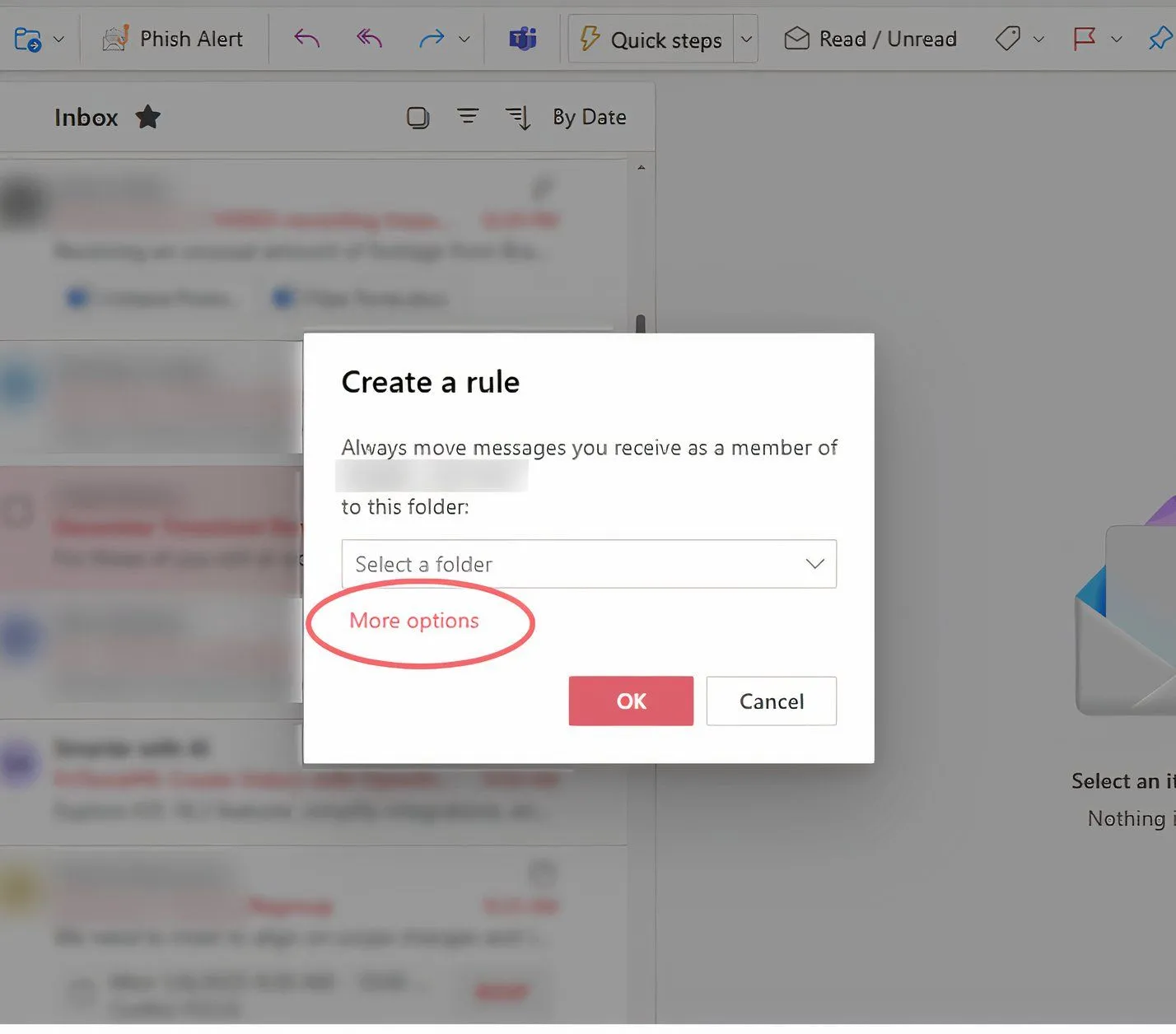1176x1034 pixels.
Task: Click the Reply All double-arrow icon
Action: click(x=369, y=39)
